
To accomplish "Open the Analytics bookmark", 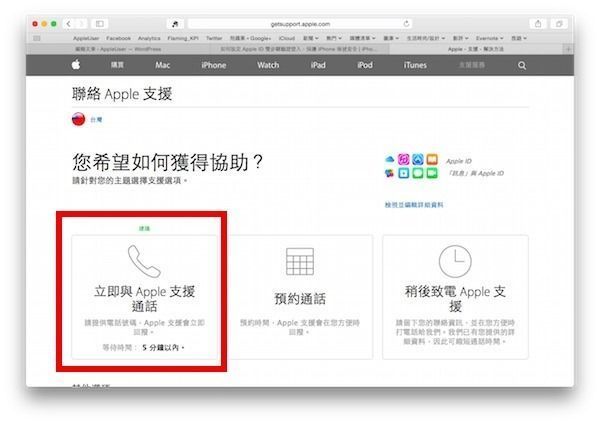I will (x=149, y=38).
